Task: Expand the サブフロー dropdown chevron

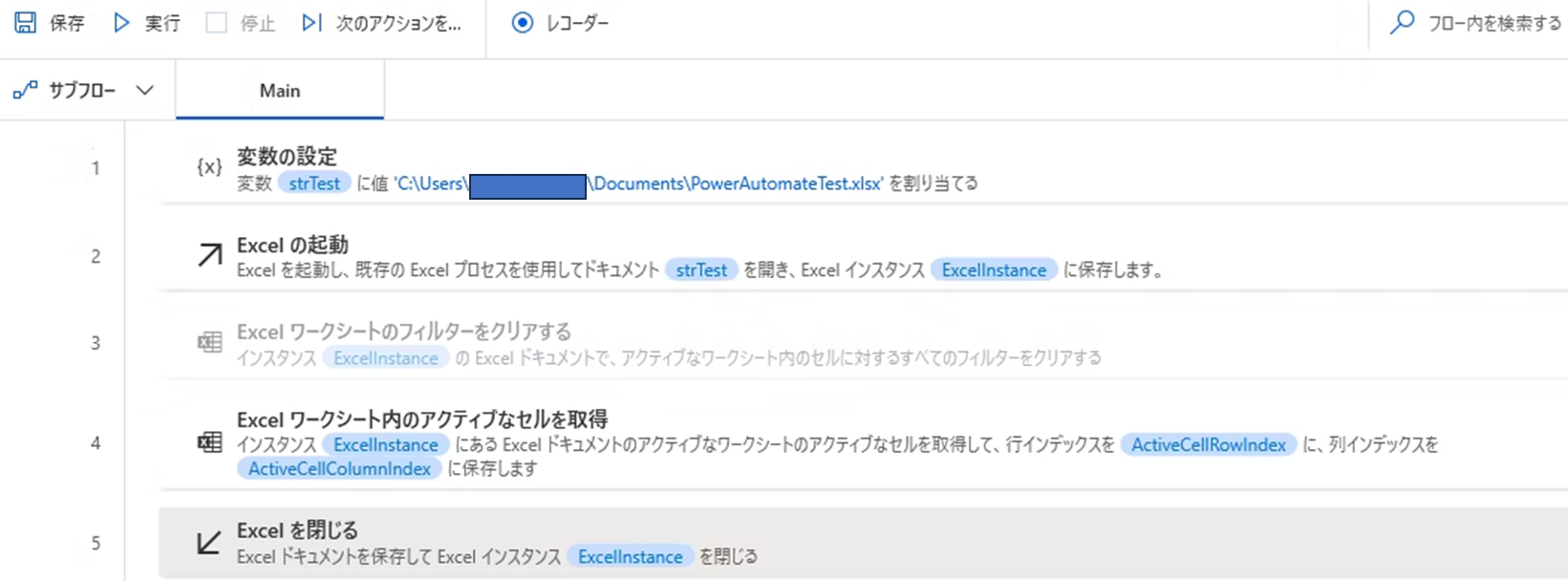Action: (x=144, y=91)
